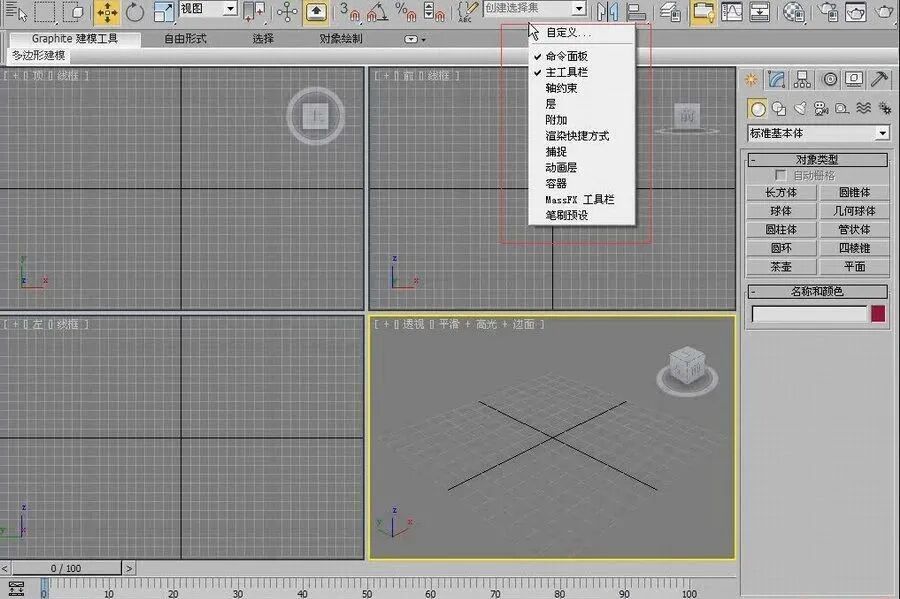Screen dimensions: 900x599
Task: Open the Edit Named Selection Sets tool
Action: tap(467, 12)
